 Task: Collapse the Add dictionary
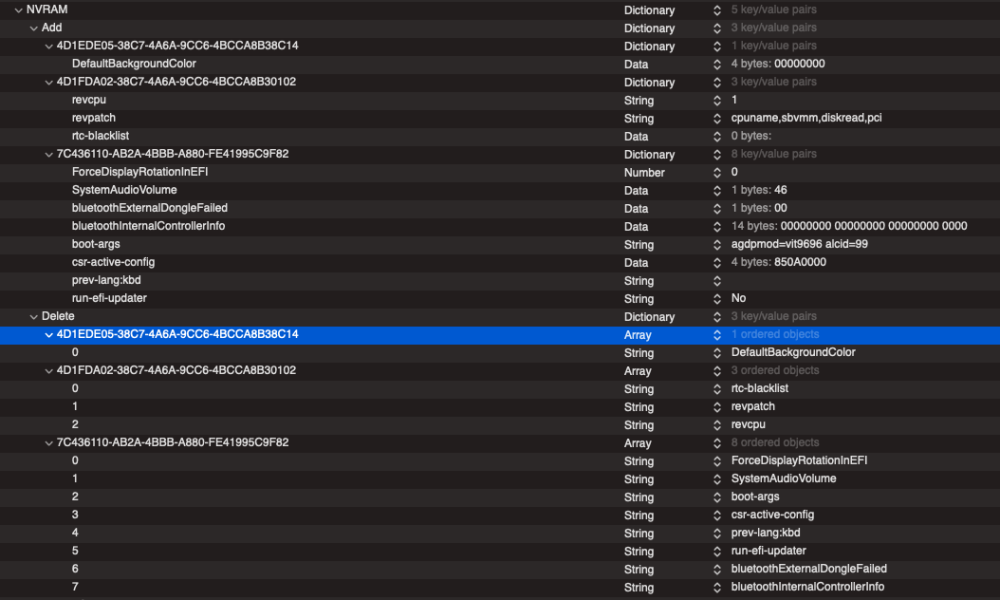34,28
